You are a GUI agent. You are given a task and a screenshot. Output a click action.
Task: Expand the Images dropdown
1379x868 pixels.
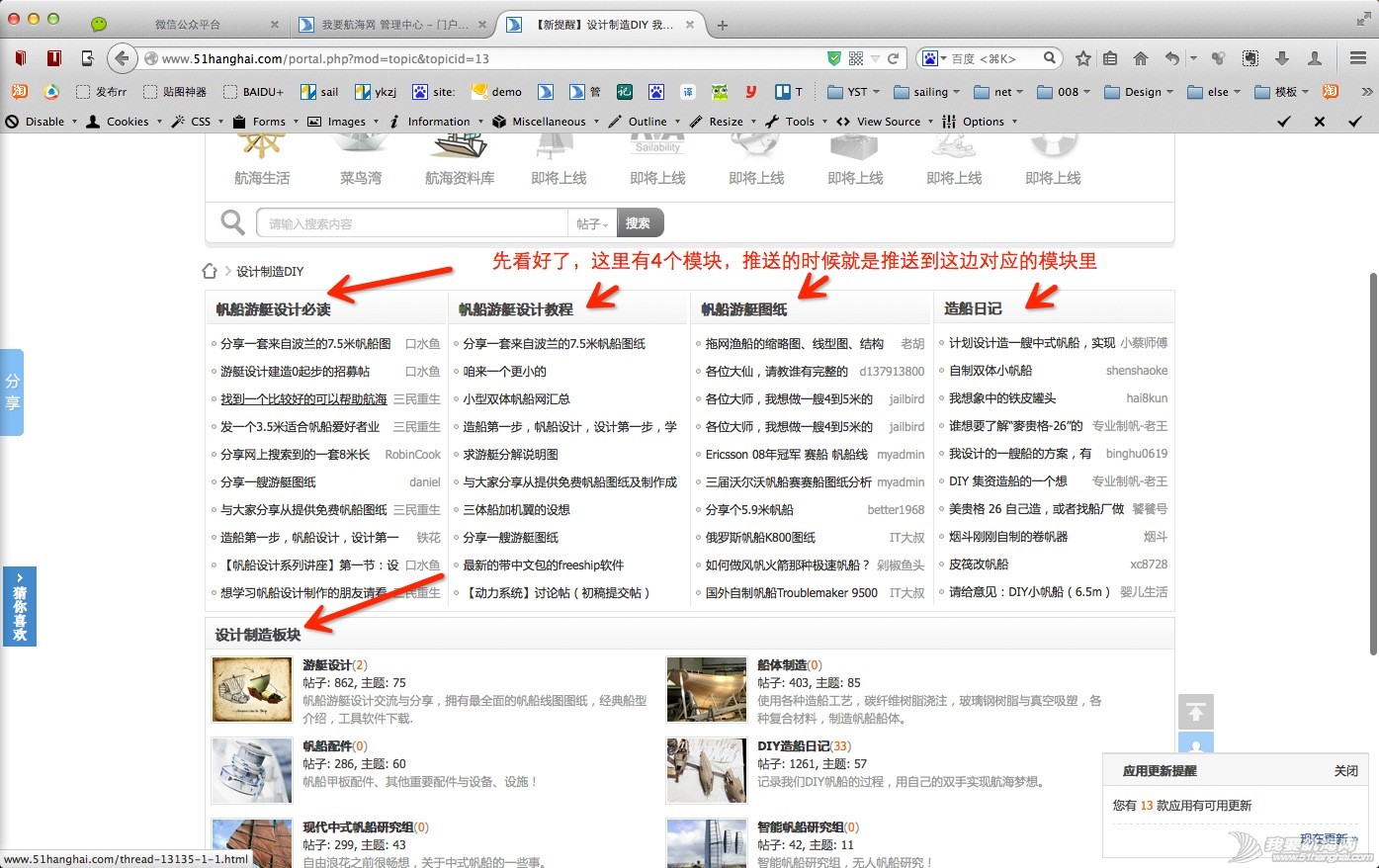click(342, 122)
